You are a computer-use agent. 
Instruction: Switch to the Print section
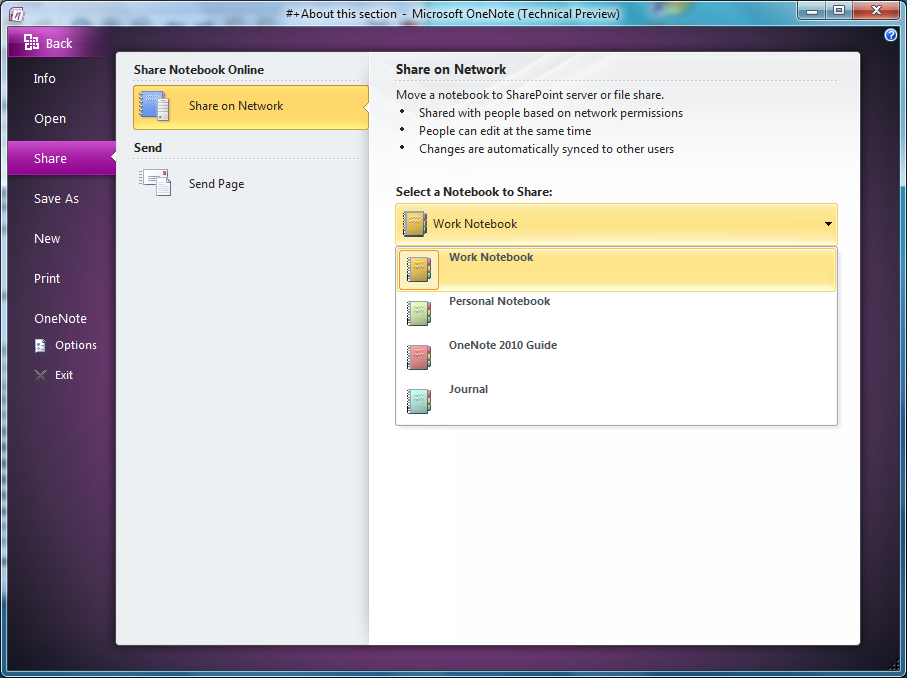pyautogui.click(x=47, y=278)
